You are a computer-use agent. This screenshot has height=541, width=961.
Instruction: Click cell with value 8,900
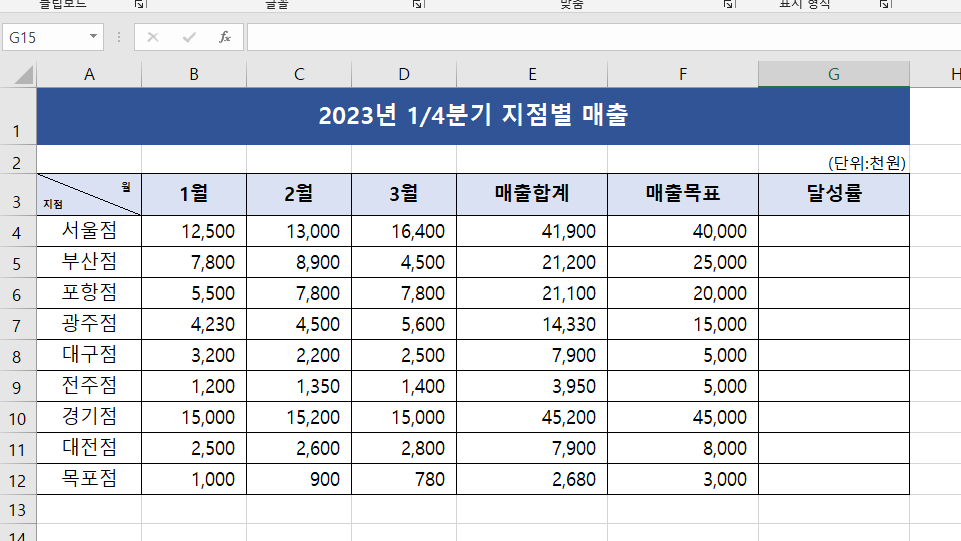click(x=299, y=262)
